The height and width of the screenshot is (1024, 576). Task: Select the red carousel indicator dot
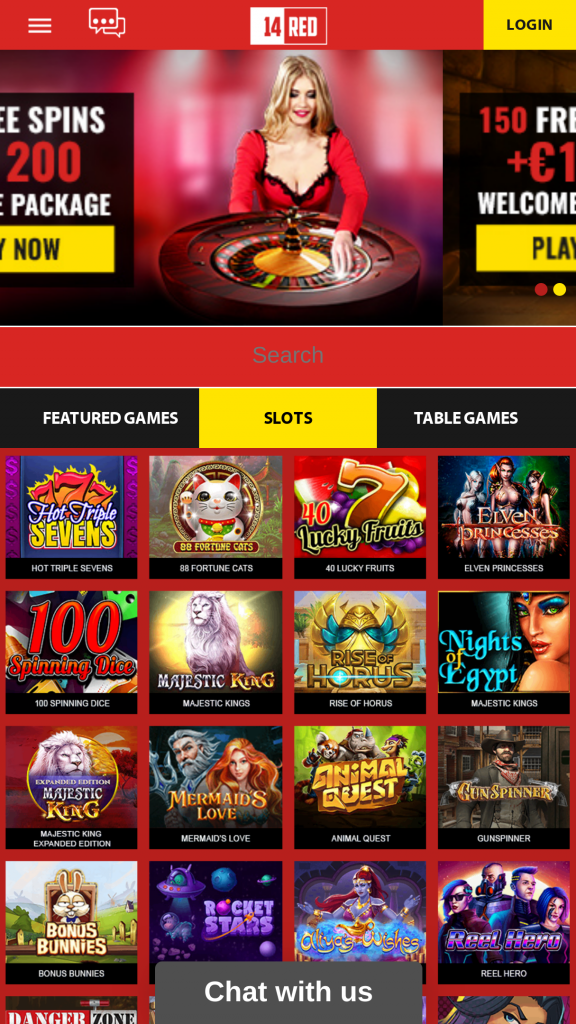click(541, 289)
